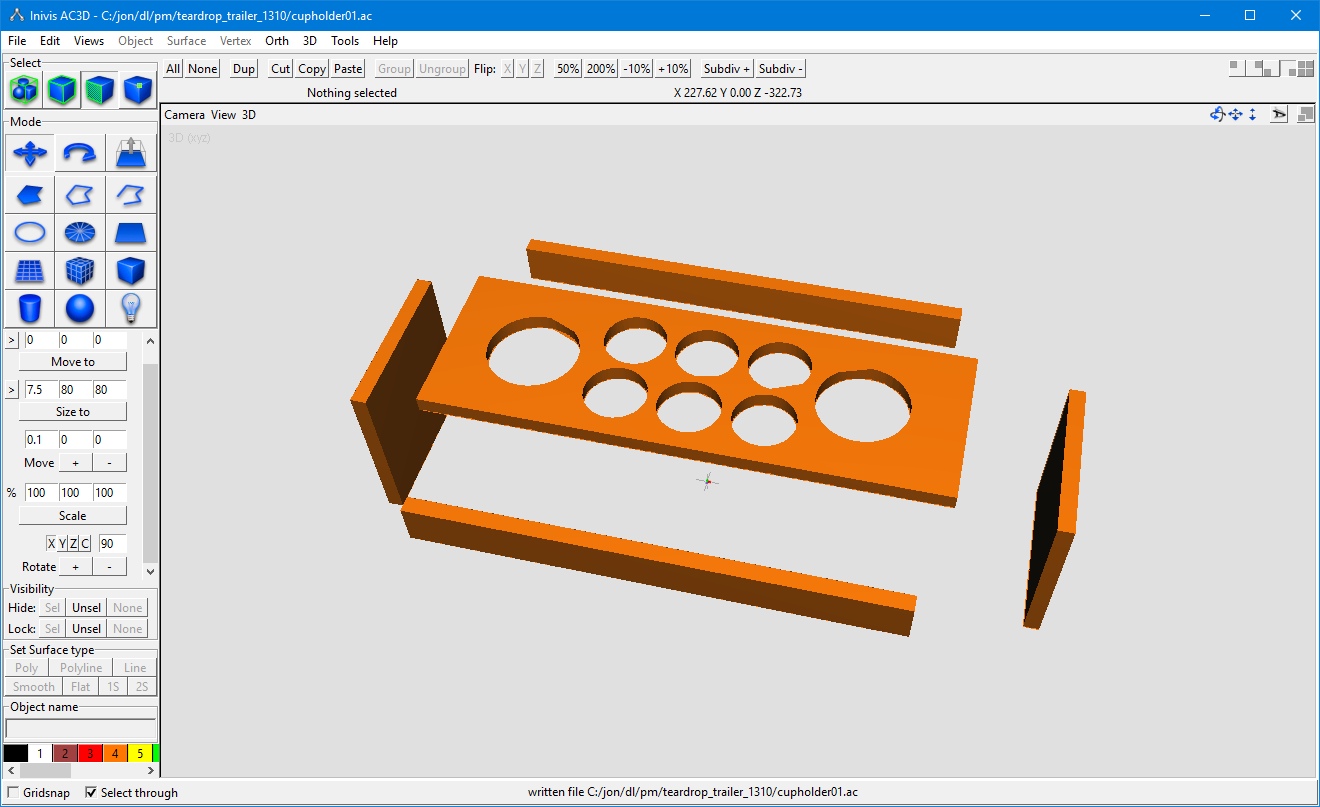
Task: Click the None deselect button
Action: pyautogui.click(x=202, y=68)
